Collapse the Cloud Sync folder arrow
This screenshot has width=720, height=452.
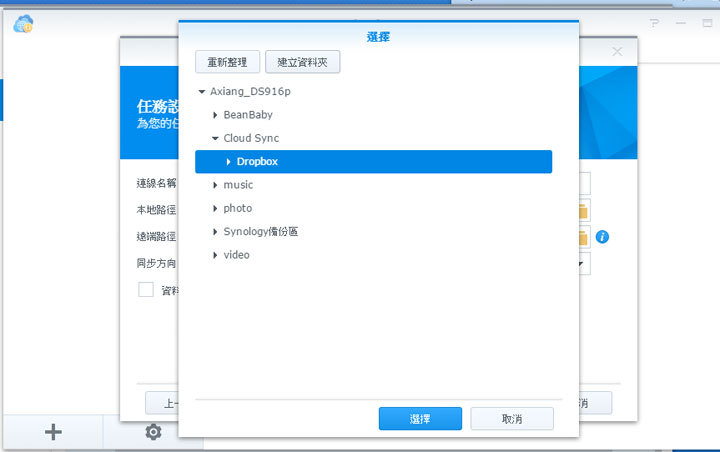pyautogui.click(x=215, y=138)
